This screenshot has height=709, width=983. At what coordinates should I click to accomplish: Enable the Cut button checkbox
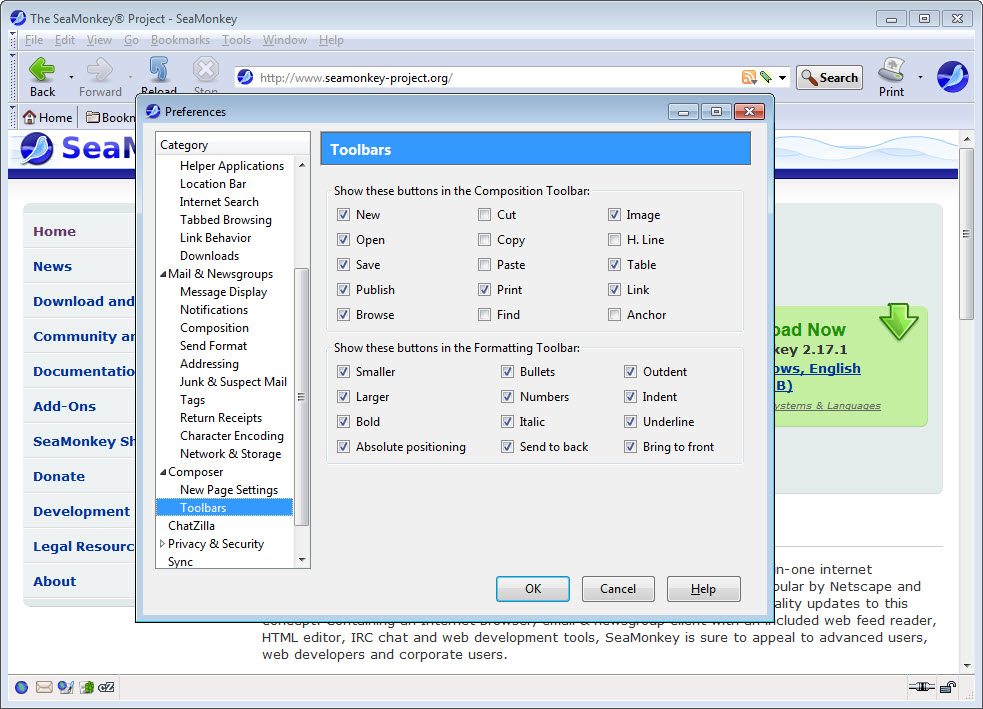click(x=484, y=214)
